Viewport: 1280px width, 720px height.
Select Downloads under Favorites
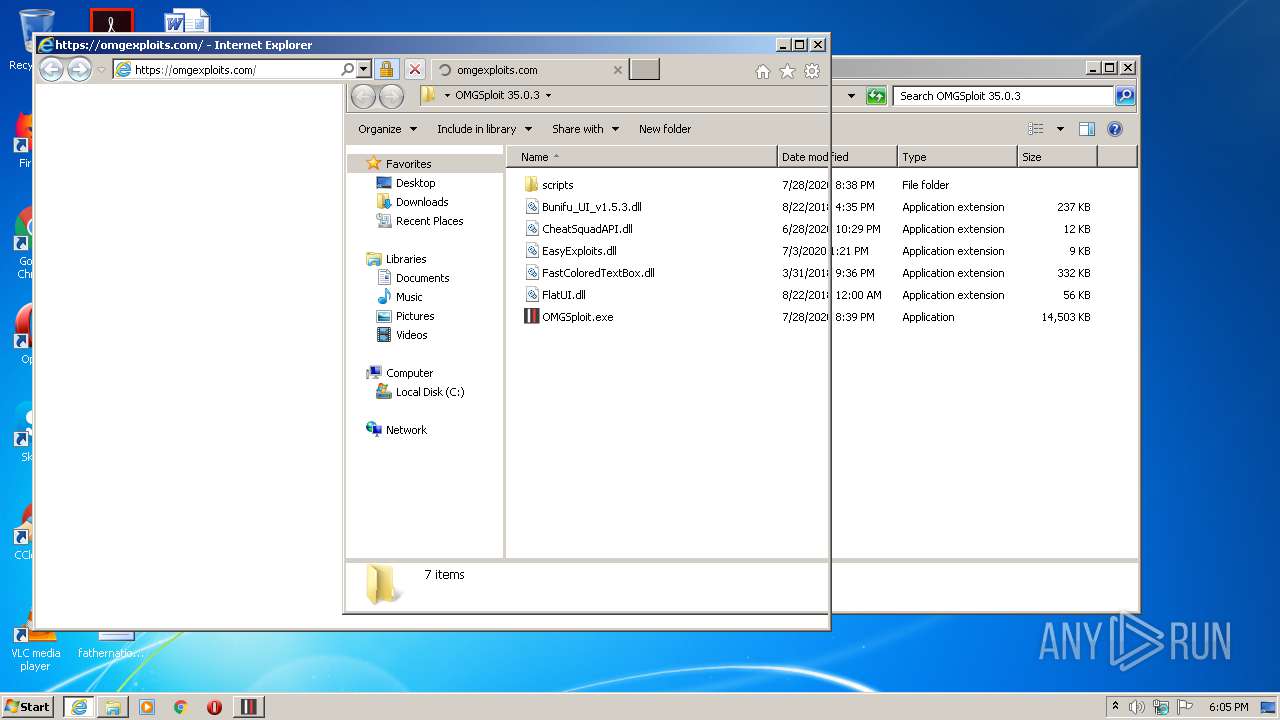click(x=421, y=202)
